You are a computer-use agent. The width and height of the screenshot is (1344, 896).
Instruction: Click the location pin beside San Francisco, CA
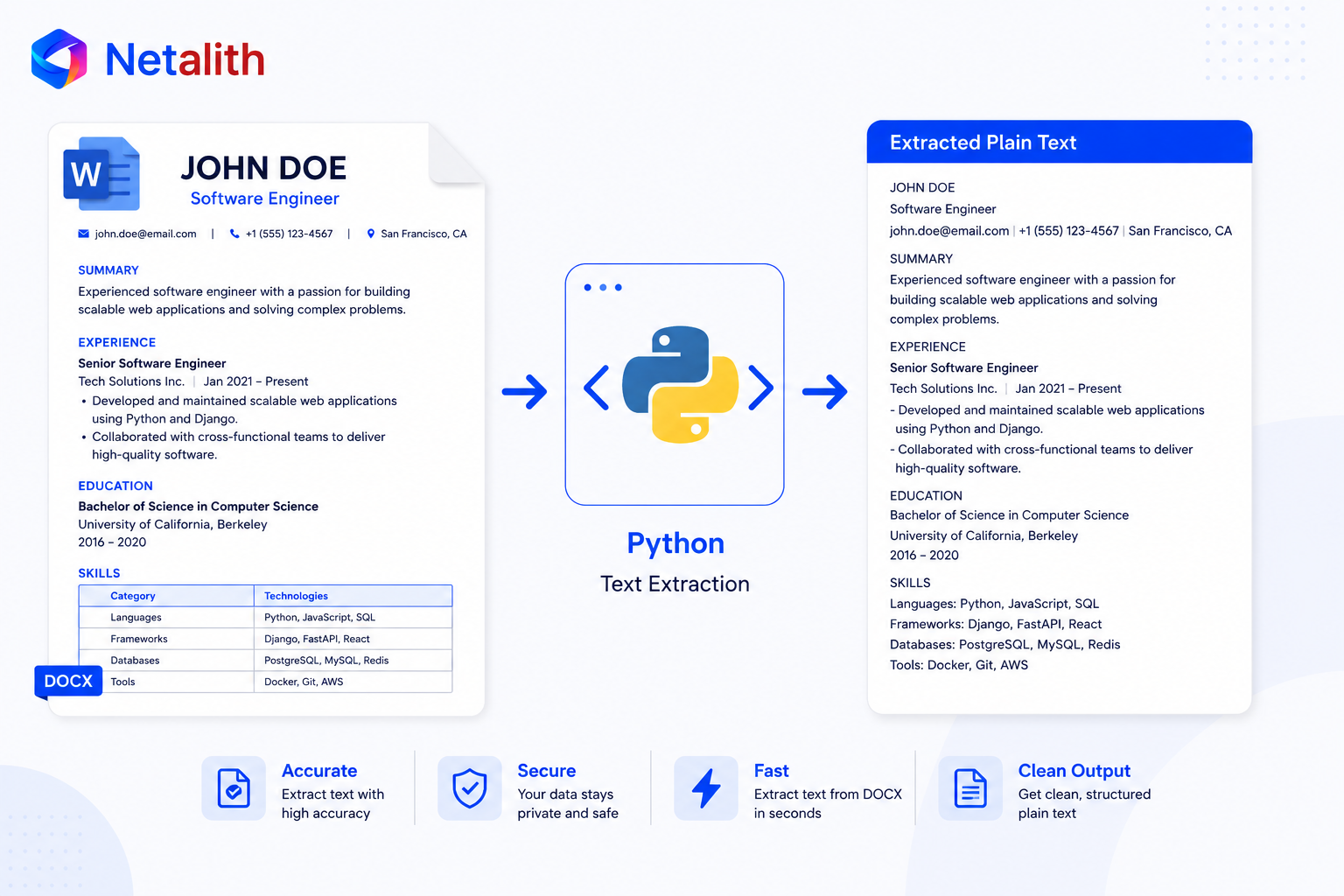(371, 234)
